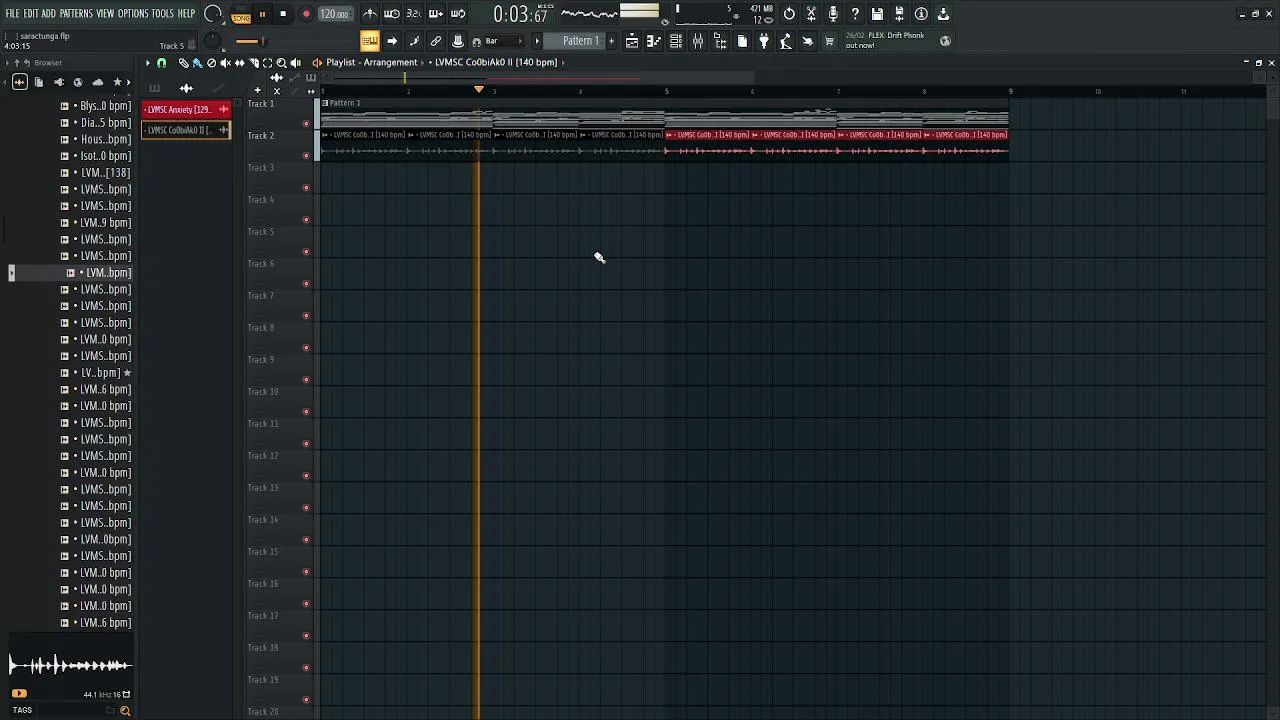Open the PATTERNS menu

click(76, 14)
